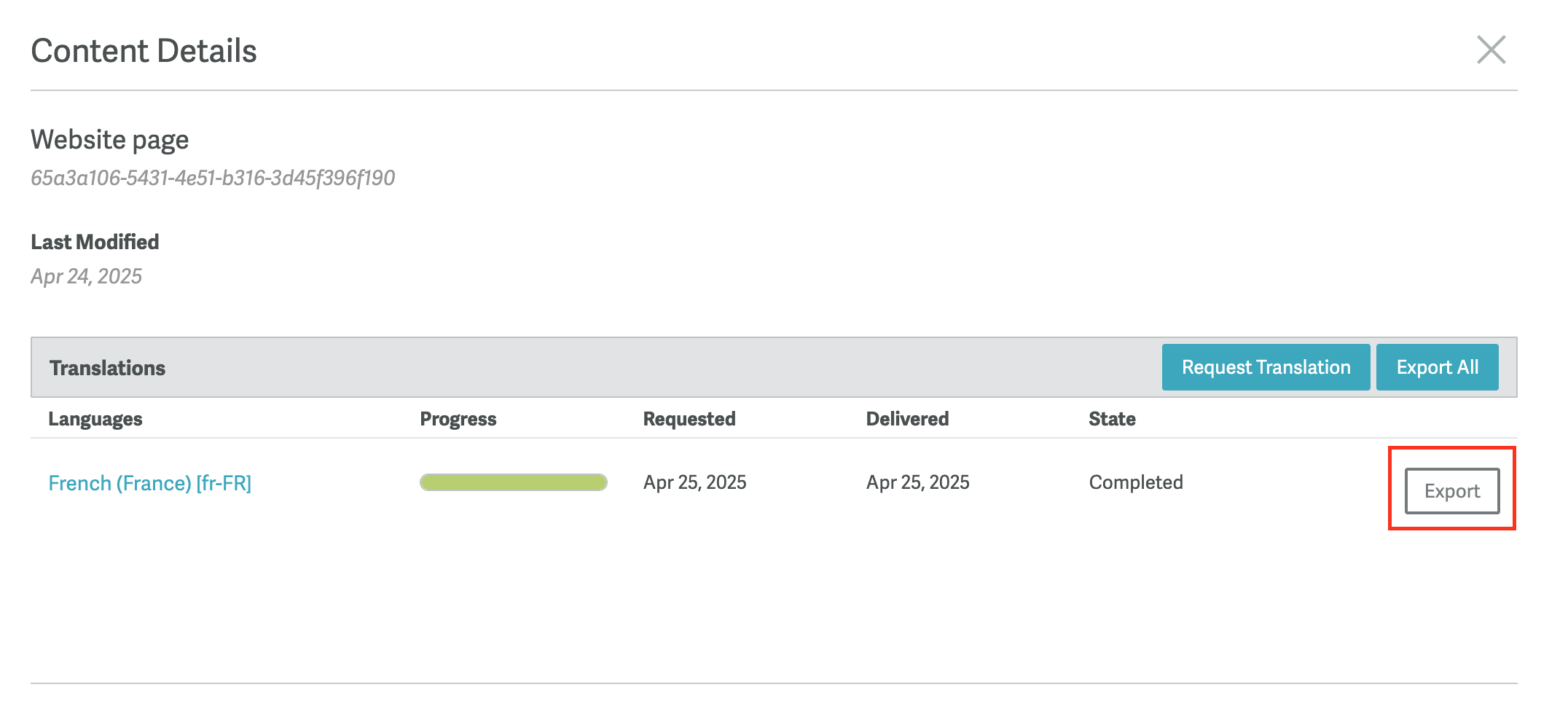The image size is (1568, 722).
Task: Click the green translation progress bar
Action: 513,482
